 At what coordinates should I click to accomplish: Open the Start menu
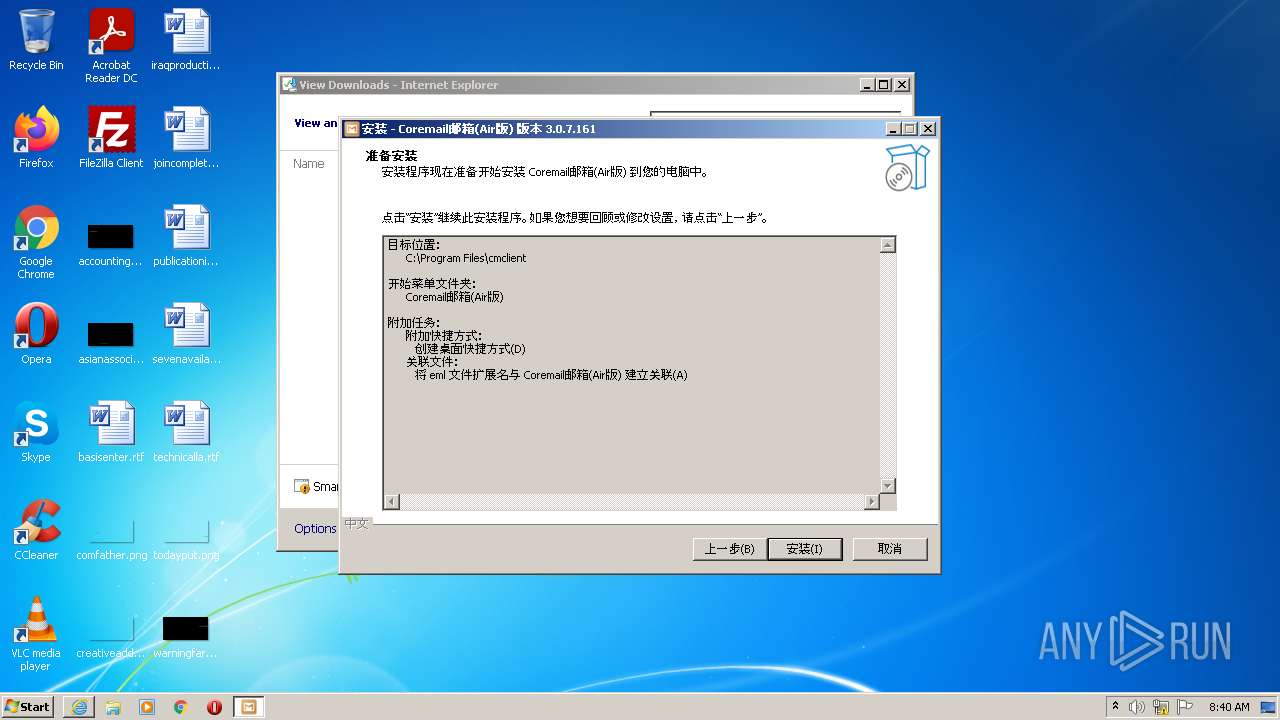tap(28, 707)
